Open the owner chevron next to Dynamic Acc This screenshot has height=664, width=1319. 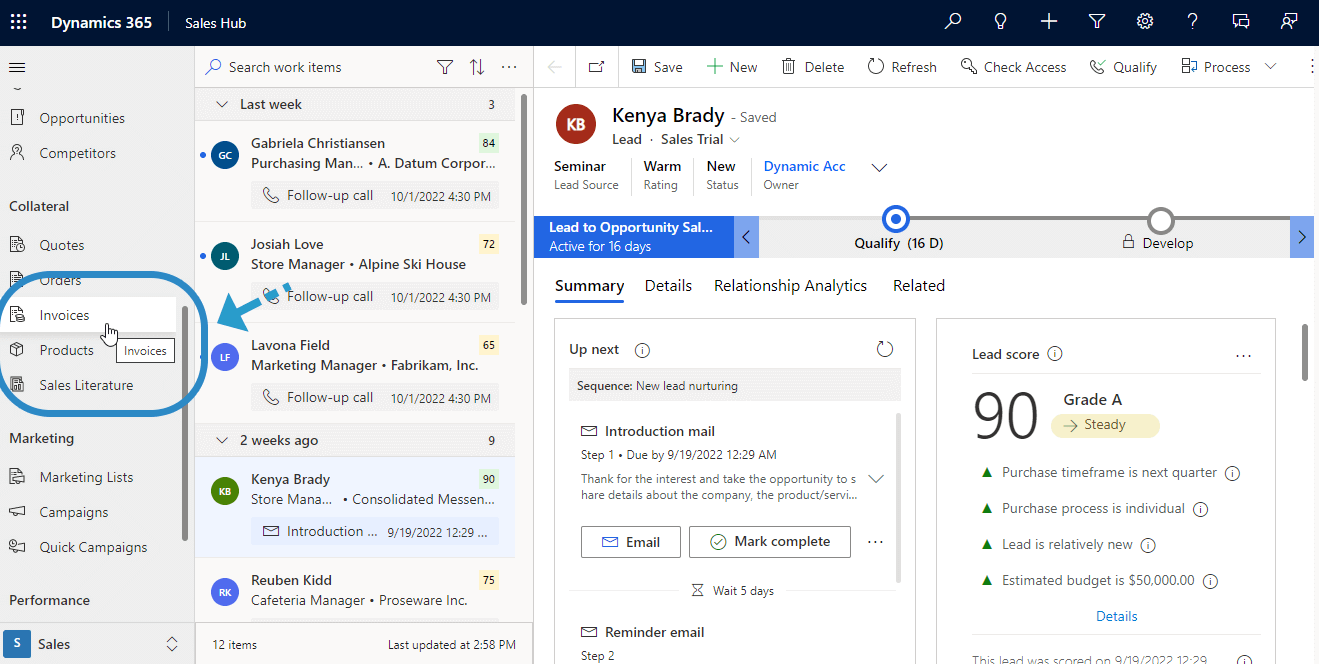[x=879, y=168]
